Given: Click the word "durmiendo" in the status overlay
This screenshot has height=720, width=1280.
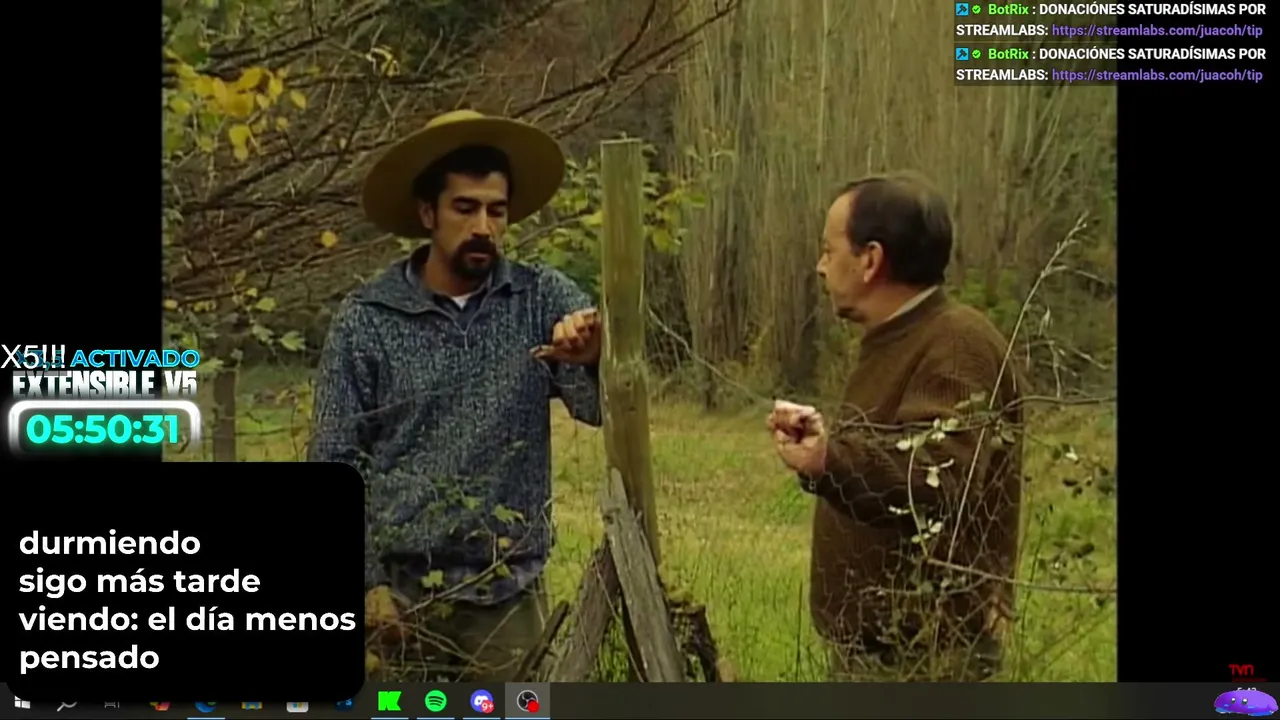Looking at the screenshot, I should pyautogui.click(x=110, y=543).
